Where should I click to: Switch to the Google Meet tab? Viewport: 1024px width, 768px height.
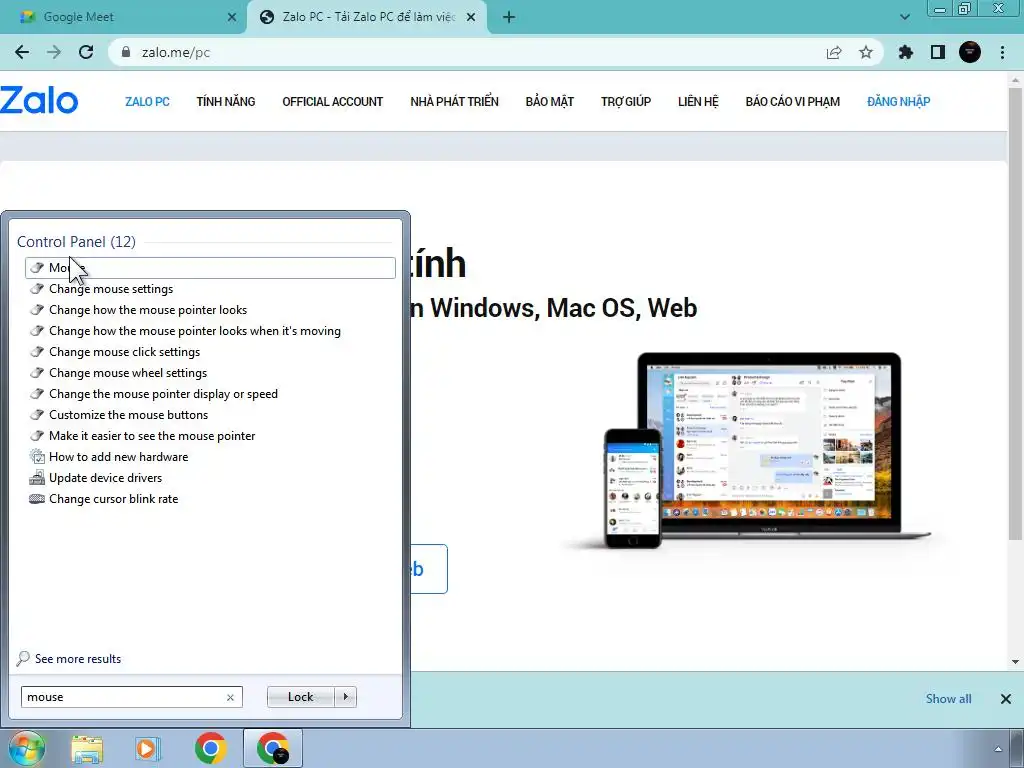[123, 17]
